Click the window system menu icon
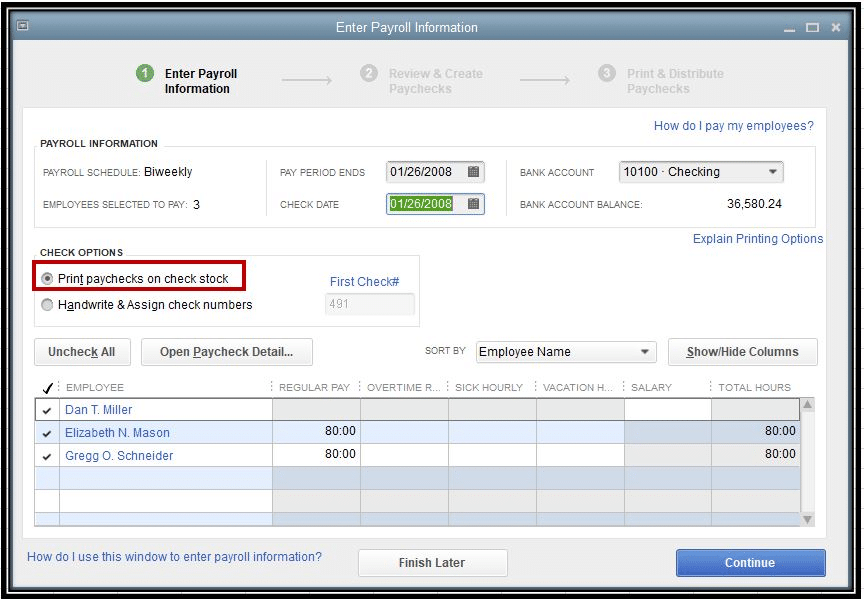The image size is (864, 599). 23,27
